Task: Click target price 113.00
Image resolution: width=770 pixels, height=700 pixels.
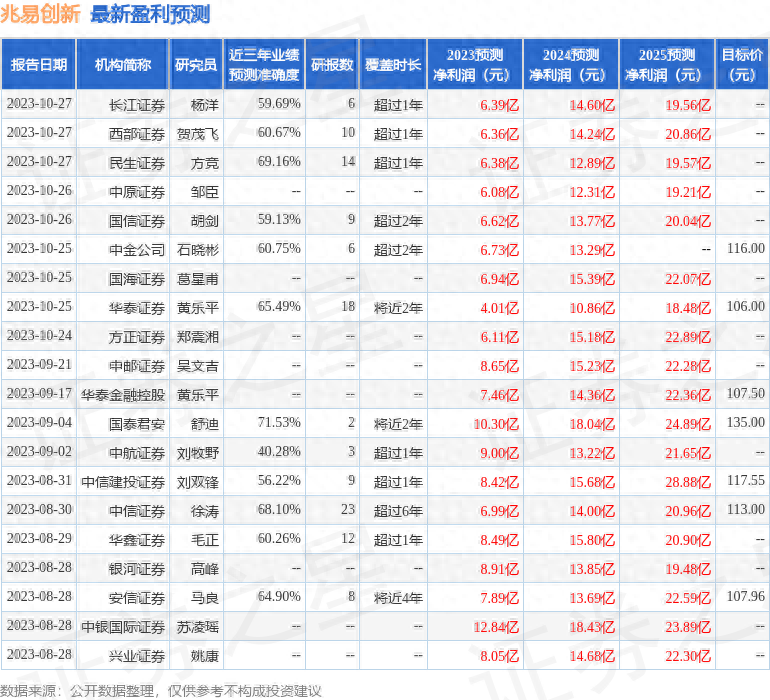Action: pos(745,509)
